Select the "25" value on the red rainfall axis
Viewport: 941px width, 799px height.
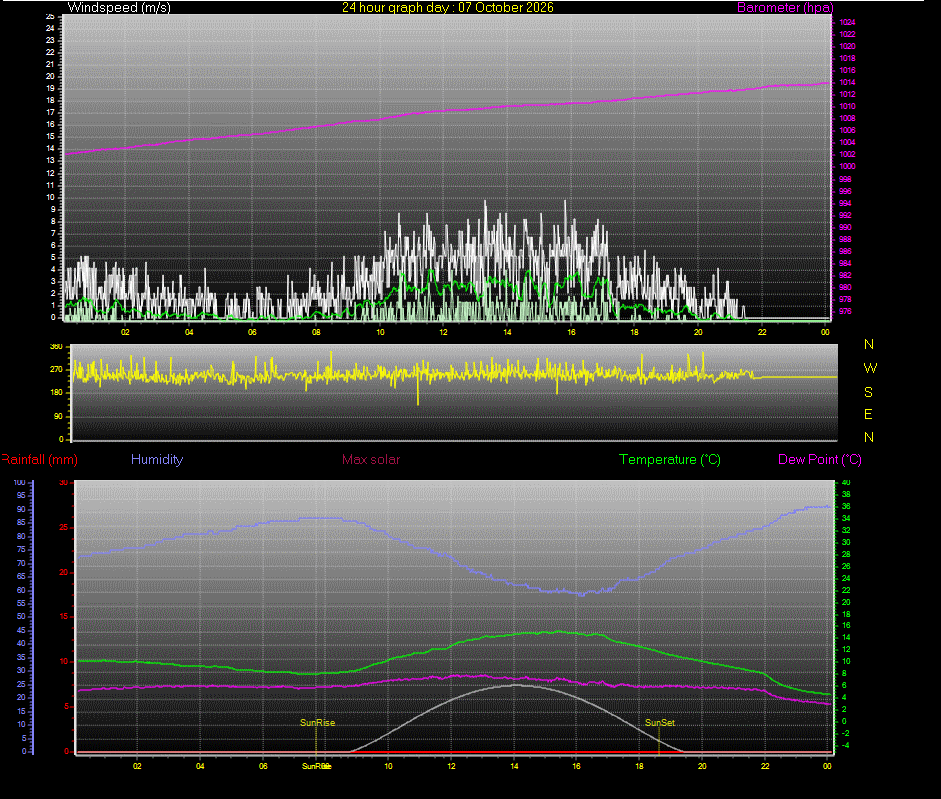64,528
